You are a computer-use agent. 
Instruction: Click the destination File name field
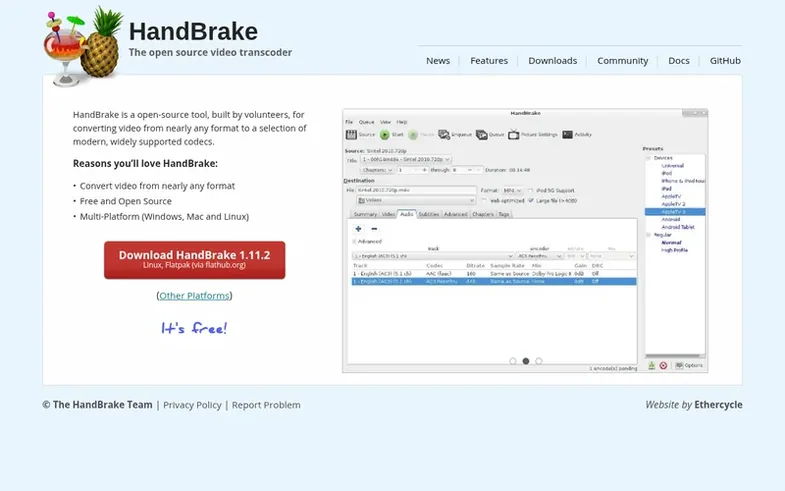tap(416, 190)
